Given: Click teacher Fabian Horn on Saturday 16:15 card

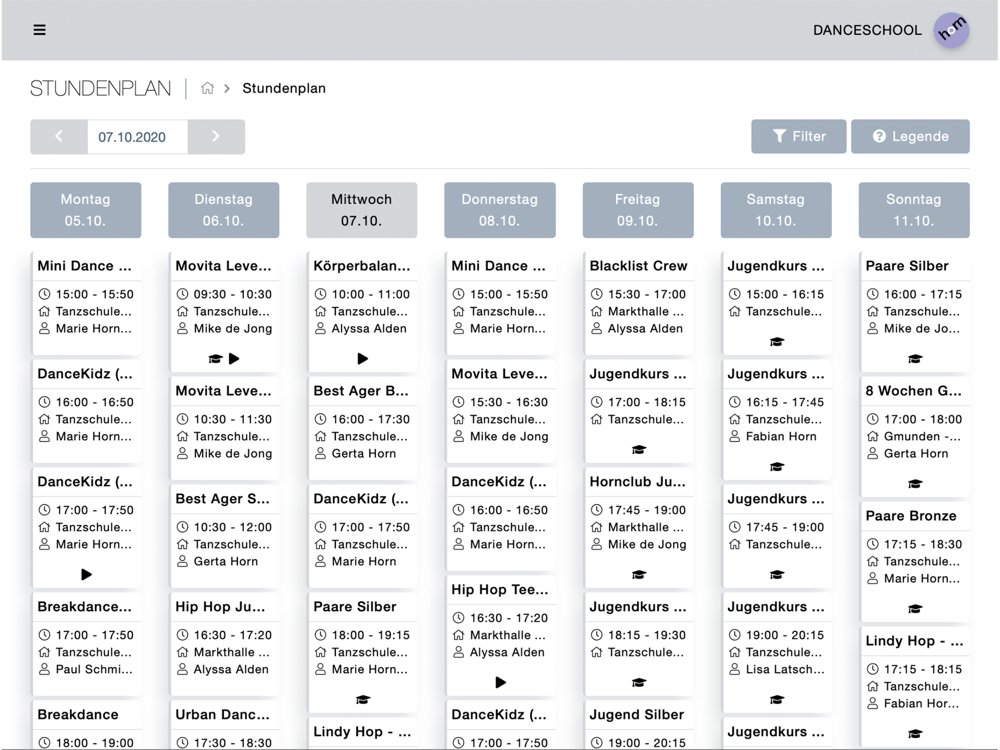Looking at the screenshot, I should tap(781, 437).
